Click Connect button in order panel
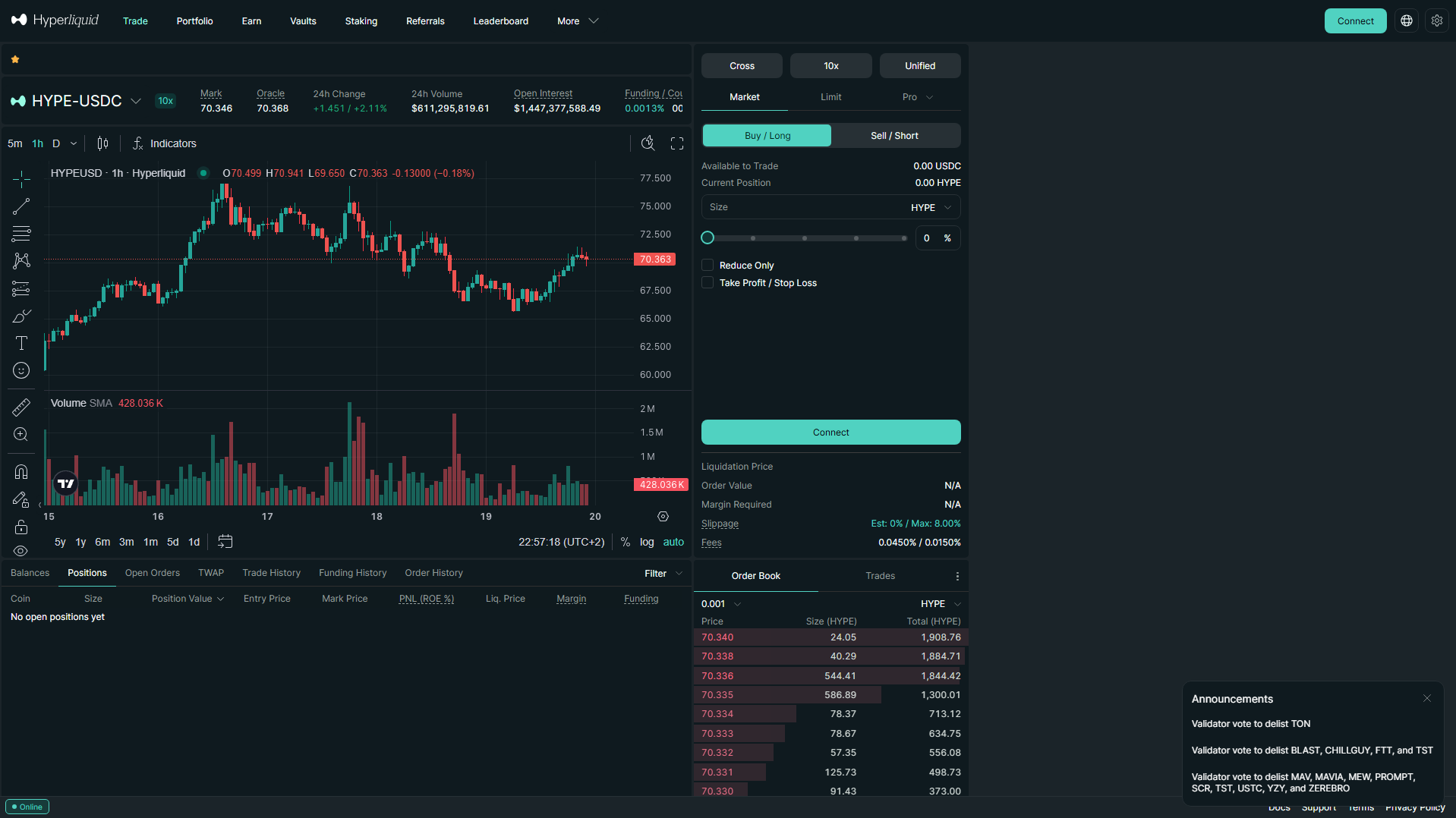Image resolution: width=1456 pixels, height=818 pixels. coord(831,433)
